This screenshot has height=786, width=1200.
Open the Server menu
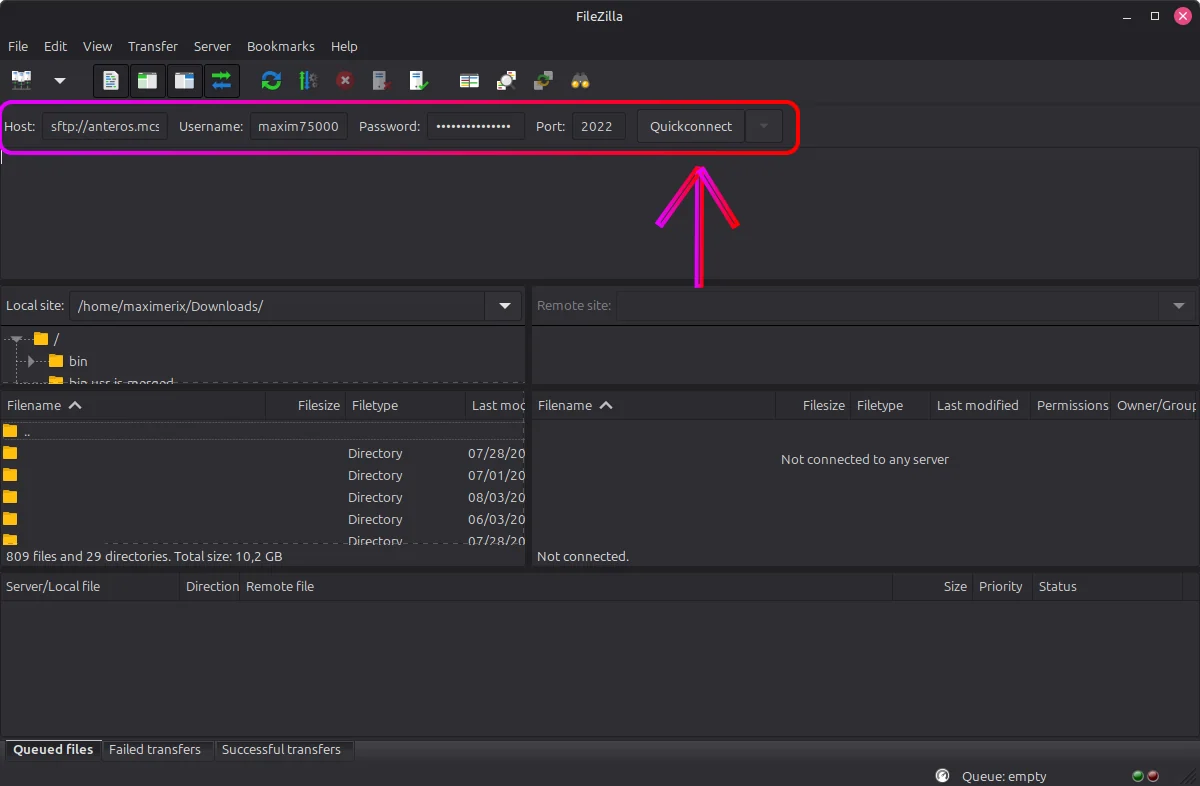point(212,46)
